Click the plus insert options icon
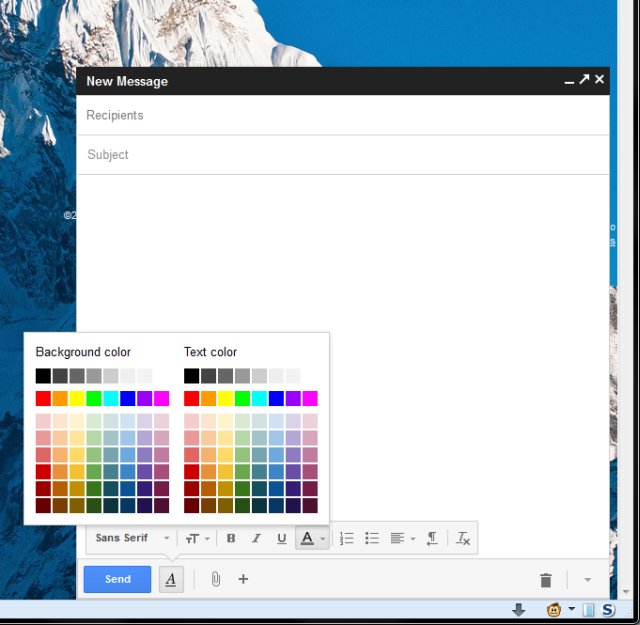This screenshot has height=625, width=640. tap(243, 579)
